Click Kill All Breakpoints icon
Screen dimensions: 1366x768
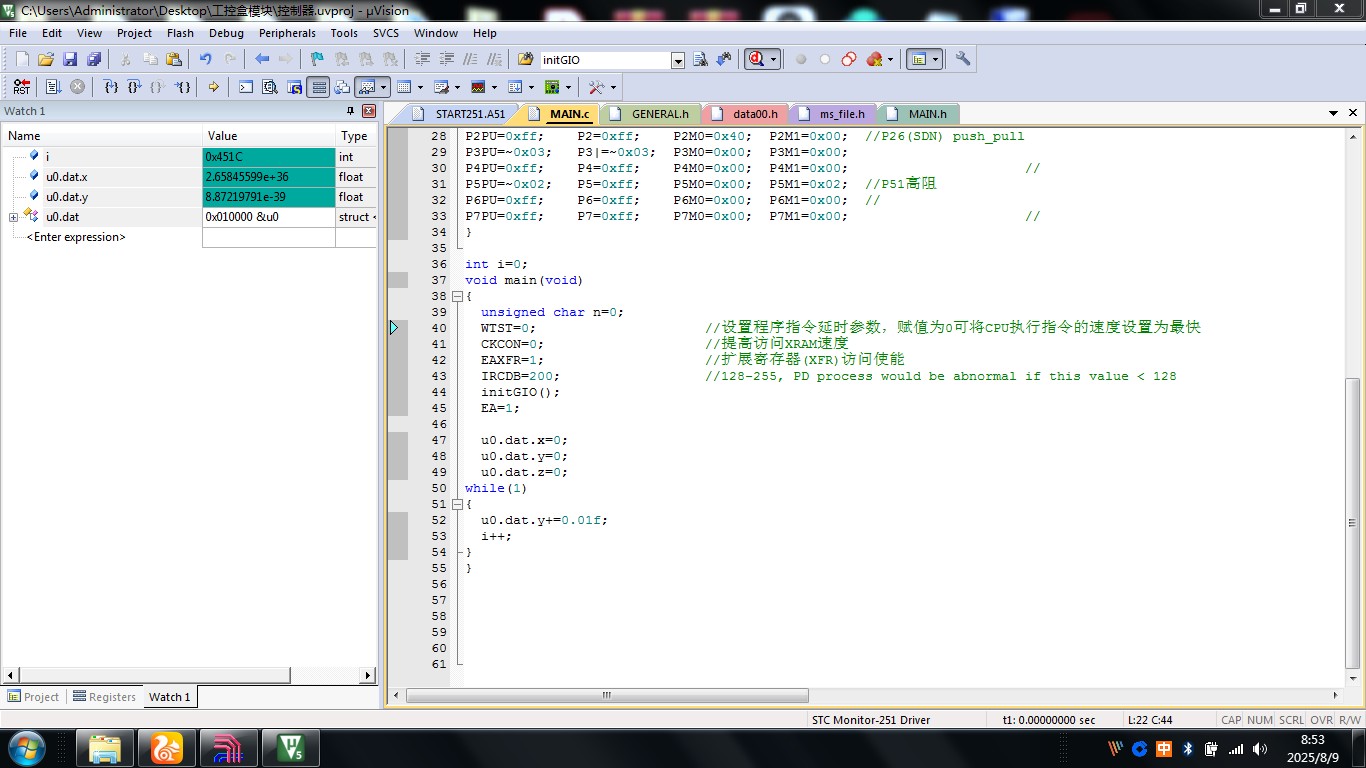[x=874, y=59]
